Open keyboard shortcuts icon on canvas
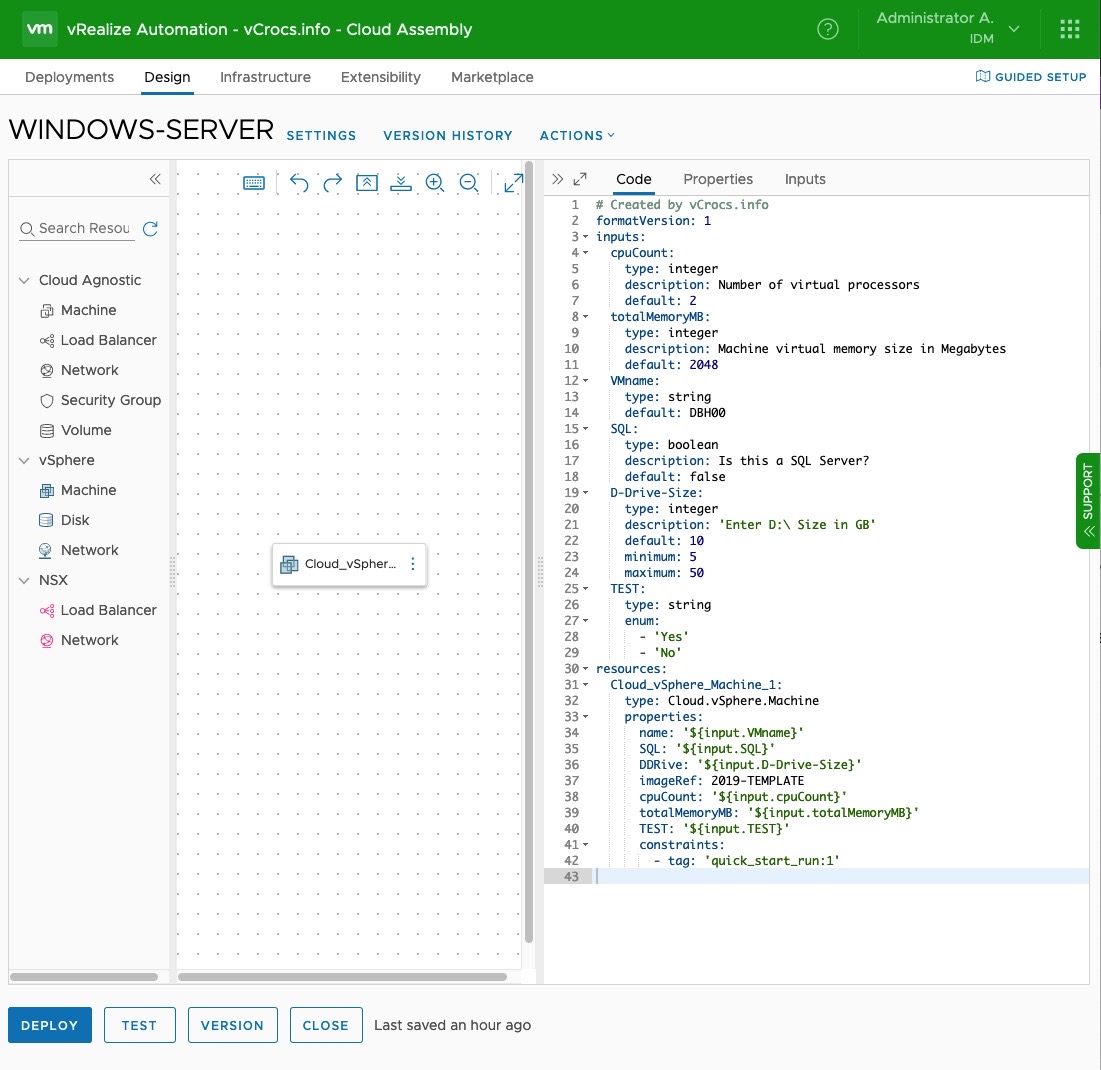 pos(254,183)
